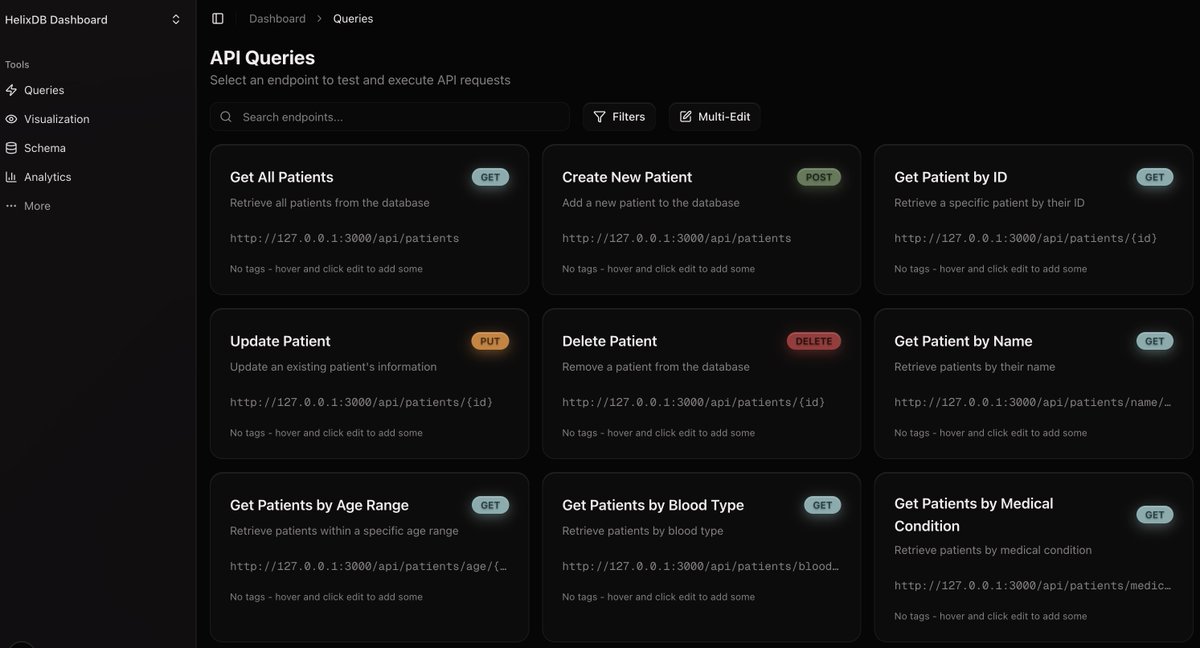Expand the breadcrumb chevron after Dashboard
1200x648 pixels.
[x=319, y=19]
